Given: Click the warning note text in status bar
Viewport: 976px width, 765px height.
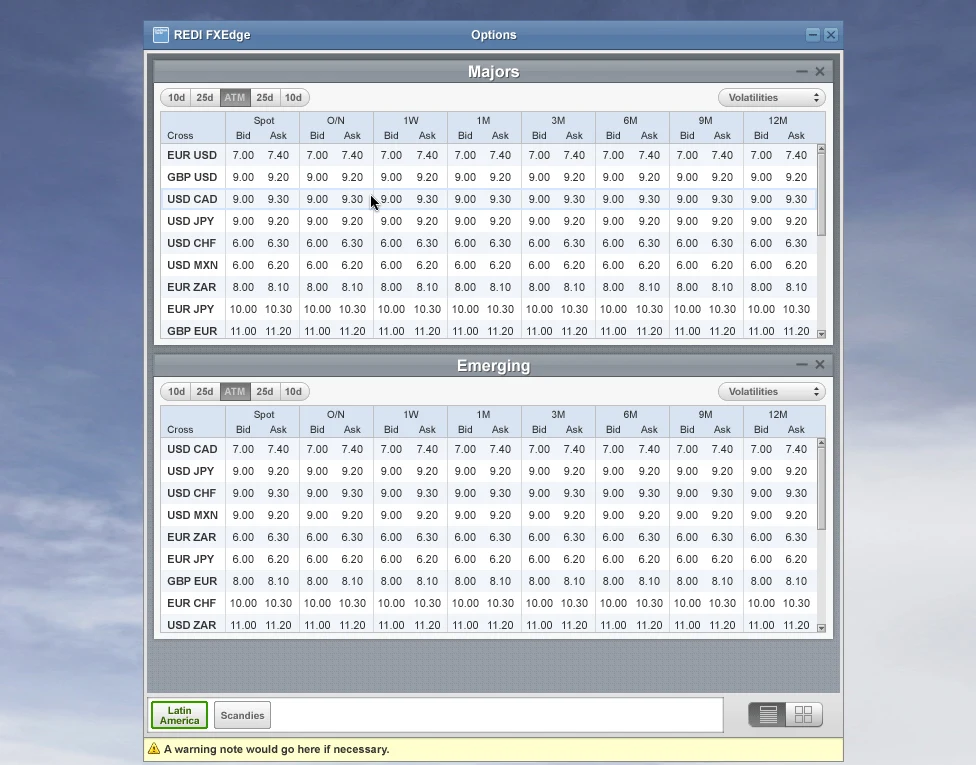Looking at the screenshot, I should click(x=276, y=749).
